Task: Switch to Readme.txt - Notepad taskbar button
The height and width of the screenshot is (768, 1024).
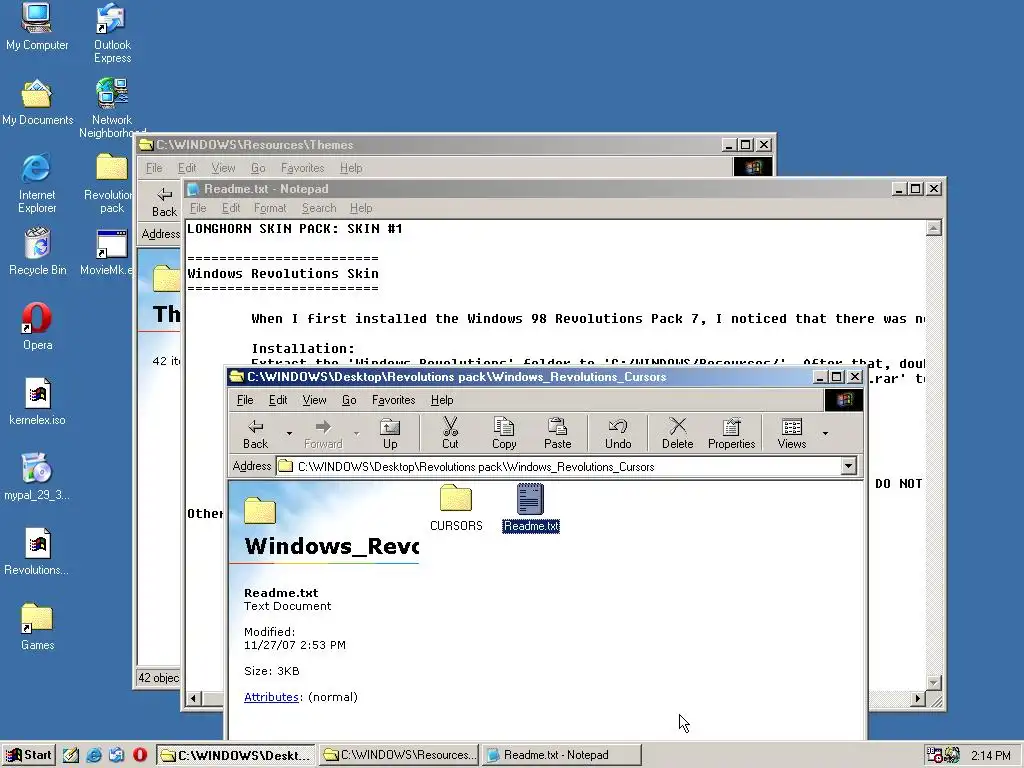Action: [562, 755]
